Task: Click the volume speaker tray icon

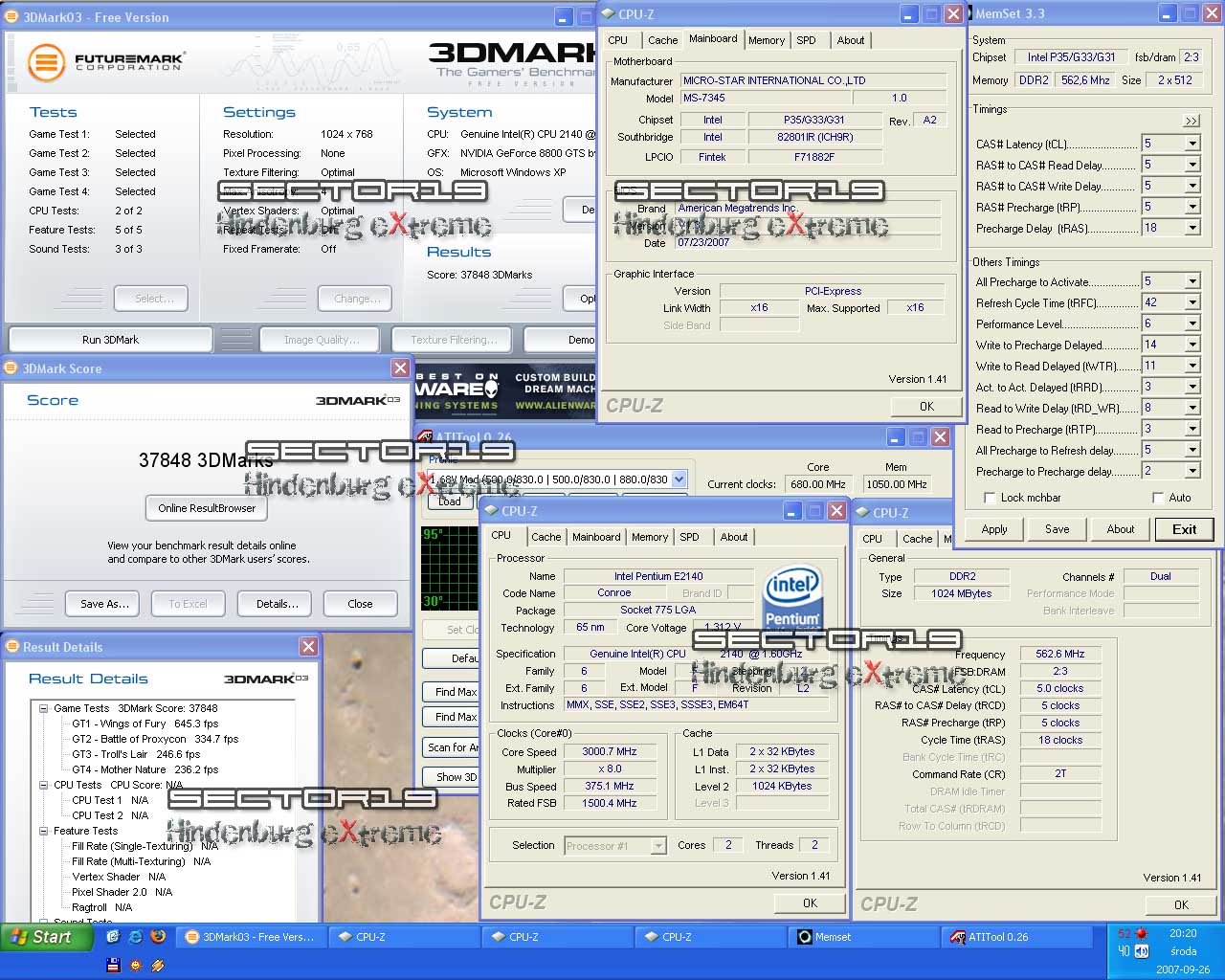Action: 1142,951
